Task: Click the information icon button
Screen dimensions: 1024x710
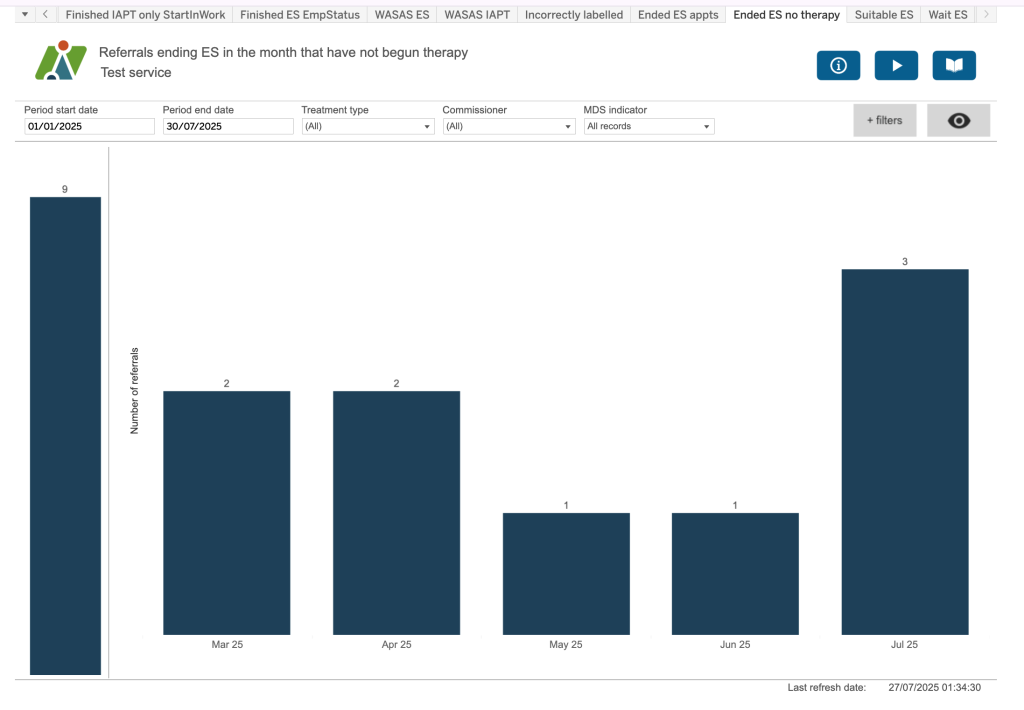Action: 838,65
